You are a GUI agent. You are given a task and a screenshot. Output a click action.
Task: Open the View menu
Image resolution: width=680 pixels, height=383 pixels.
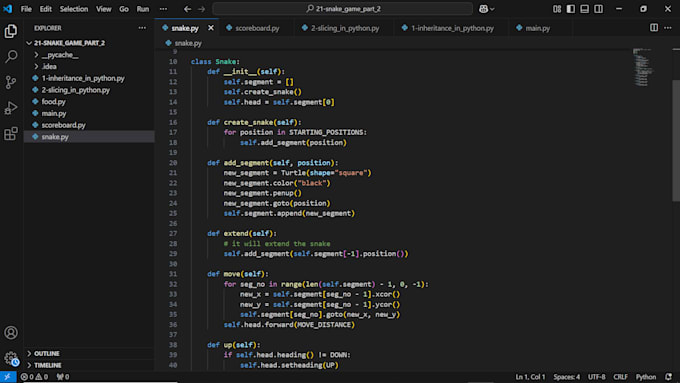[104, 9]
